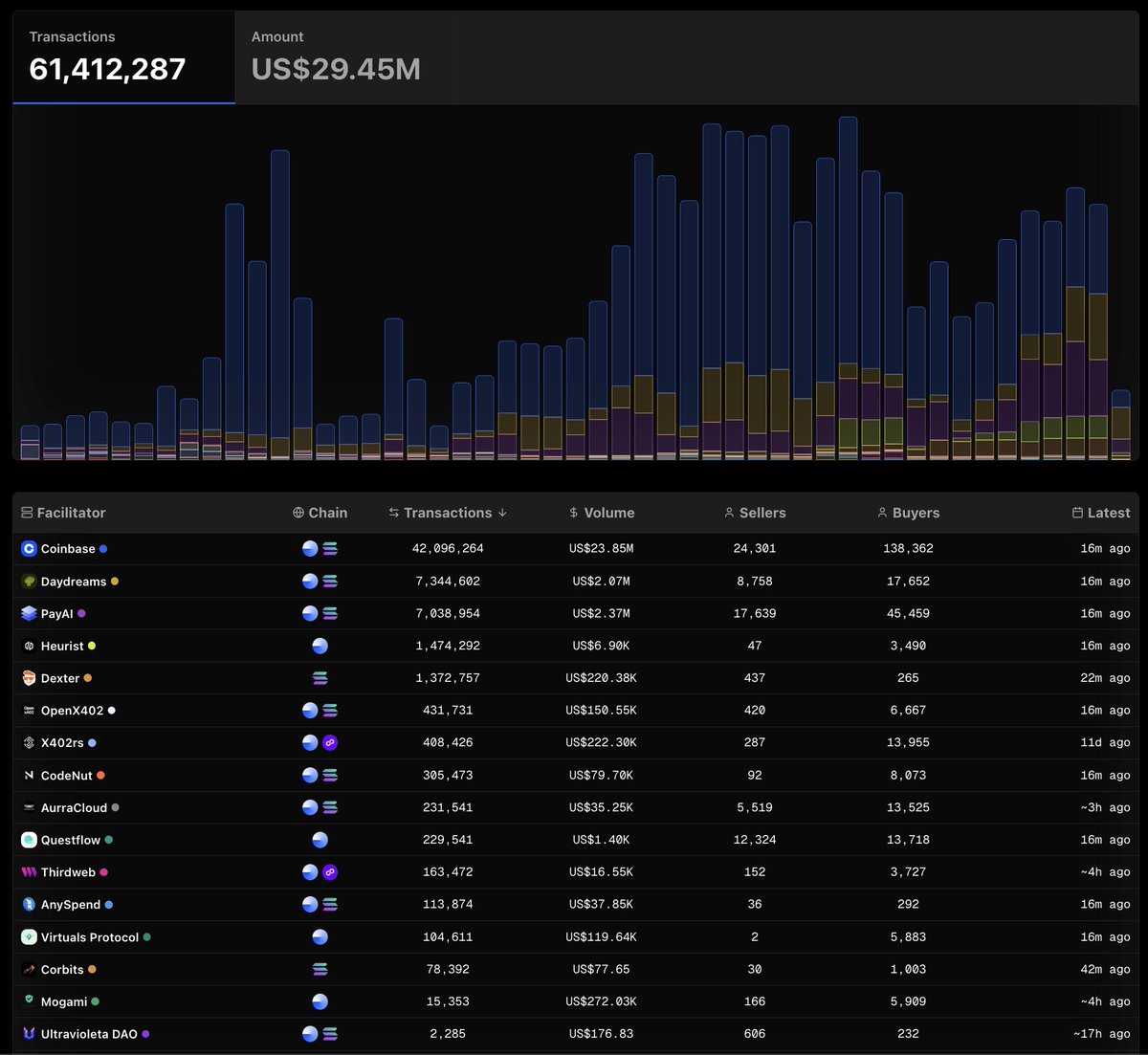Click the 138,362 buyers cell
Screen dimensions: 1148x1055
(908, 549)
